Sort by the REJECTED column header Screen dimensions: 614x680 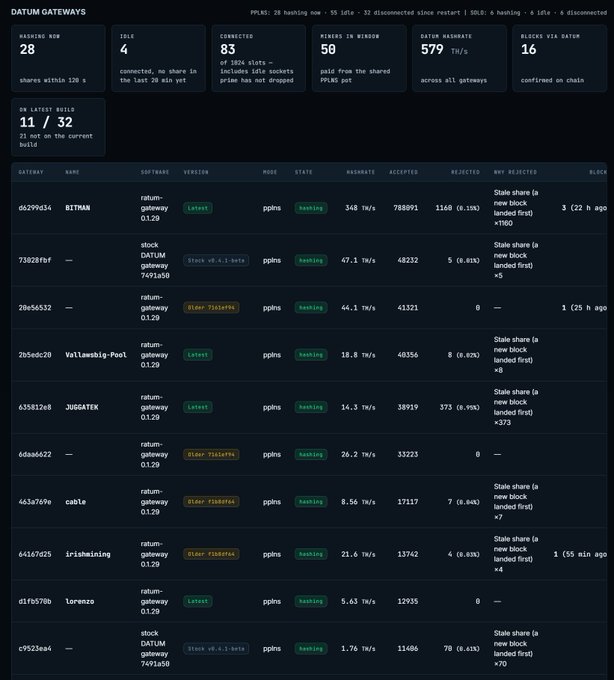(x=465, y=172)
